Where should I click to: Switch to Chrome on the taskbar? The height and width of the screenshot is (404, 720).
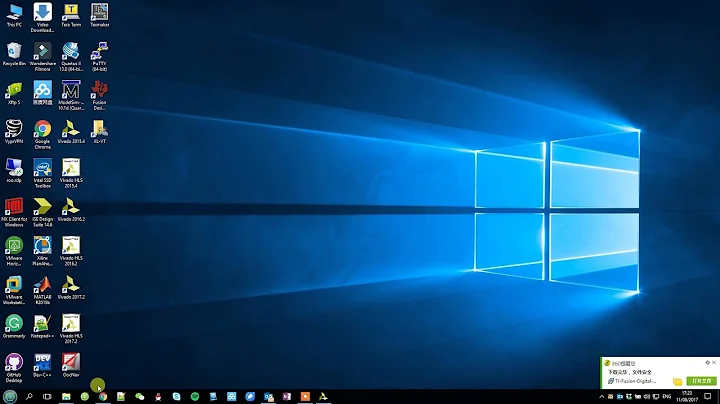point(103,397)
